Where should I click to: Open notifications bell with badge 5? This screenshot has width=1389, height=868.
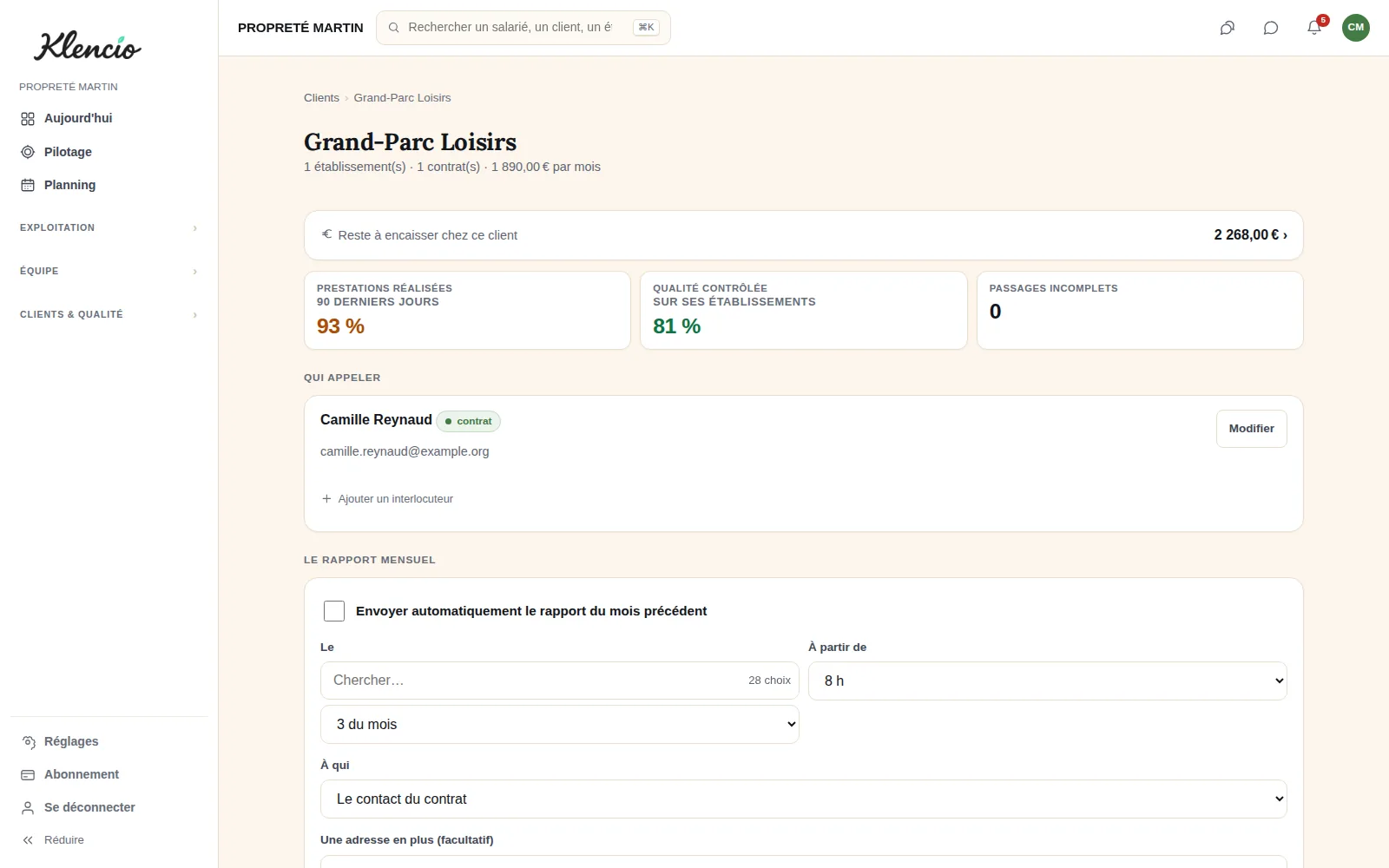click(1314, 28)
